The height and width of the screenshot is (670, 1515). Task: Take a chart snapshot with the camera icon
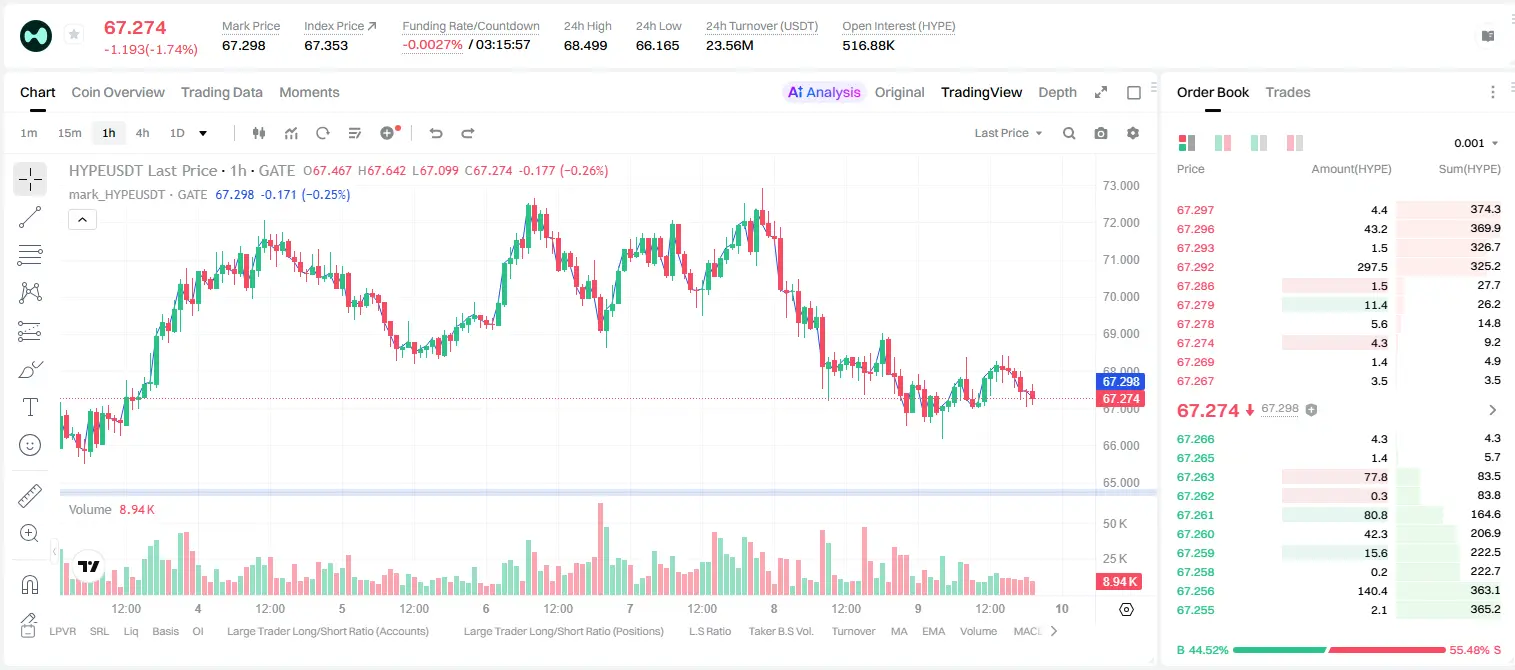coord(1101,133)
